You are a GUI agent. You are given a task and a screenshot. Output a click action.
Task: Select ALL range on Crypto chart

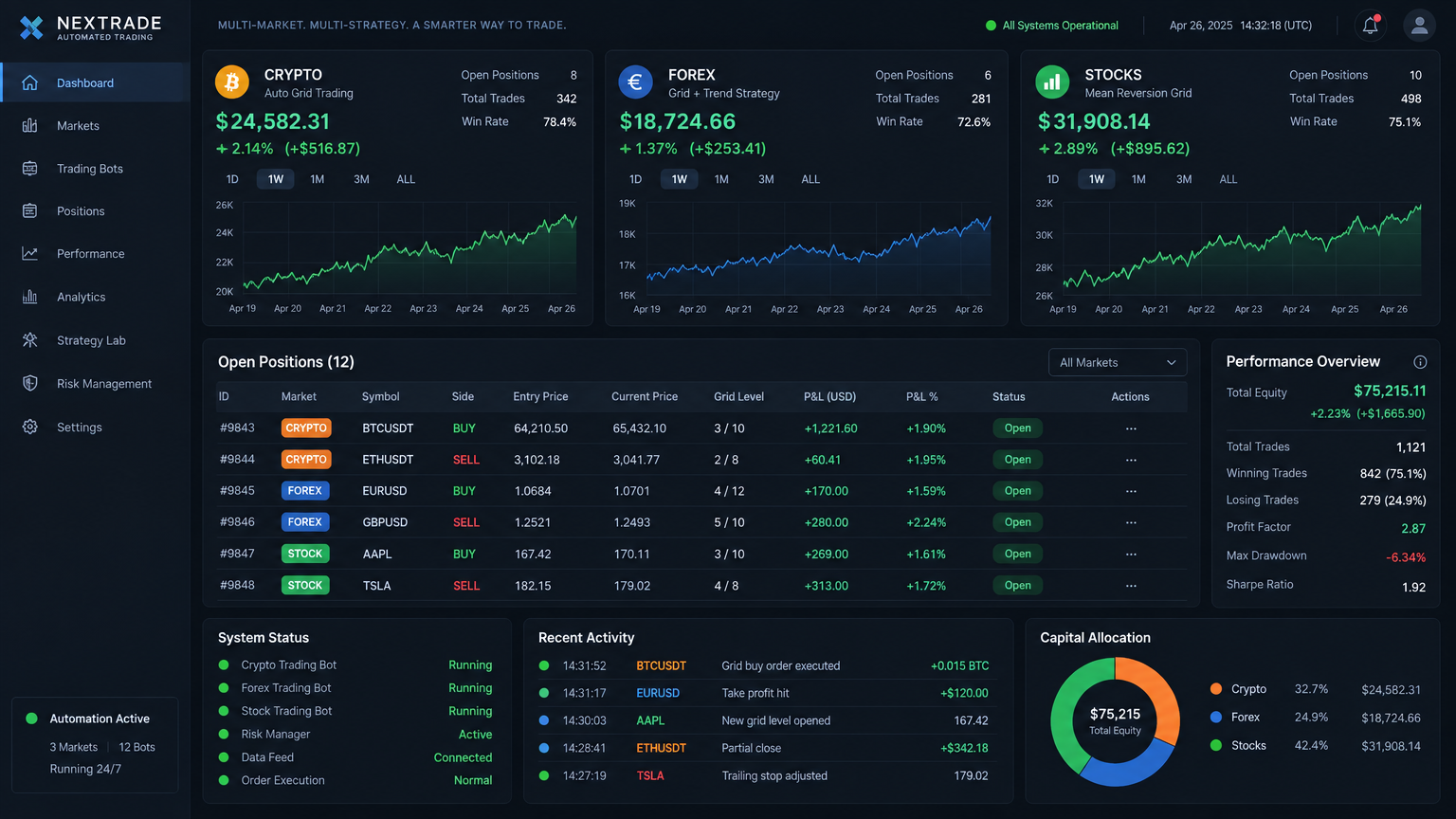(x=406, y=179)
